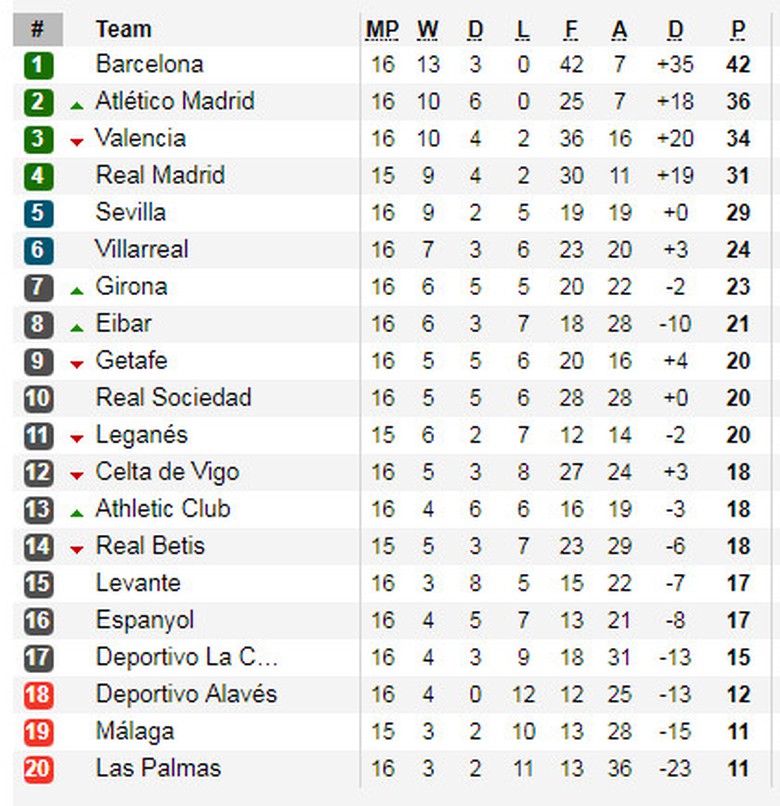
Task: Click Deportivo Alavés' red position 18 badge
Action: (38, 695)
